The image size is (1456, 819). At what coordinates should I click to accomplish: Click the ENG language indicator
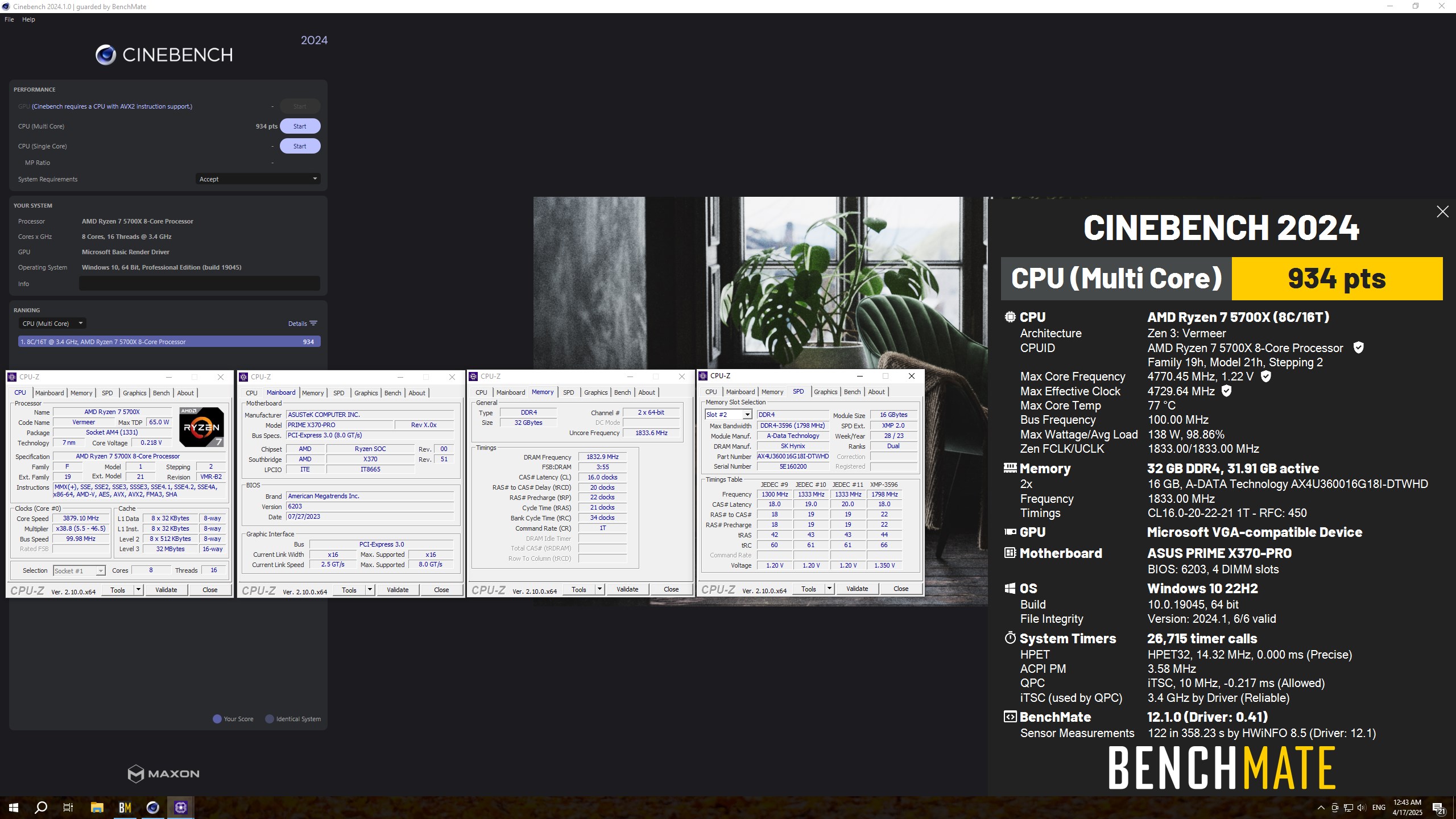click(1379, 808)
